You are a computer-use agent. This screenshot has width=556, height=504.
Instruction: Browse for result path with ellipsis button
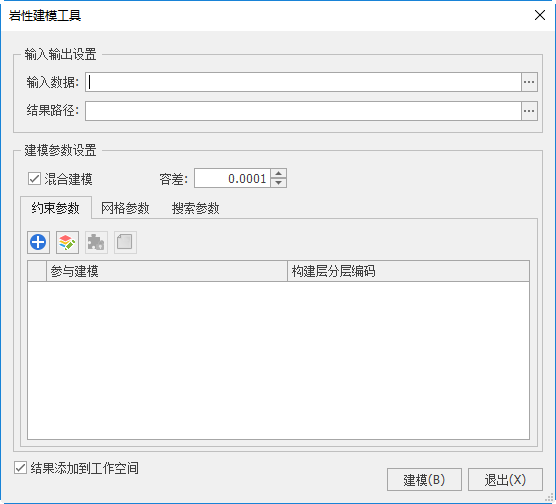[x=529, y=111]
